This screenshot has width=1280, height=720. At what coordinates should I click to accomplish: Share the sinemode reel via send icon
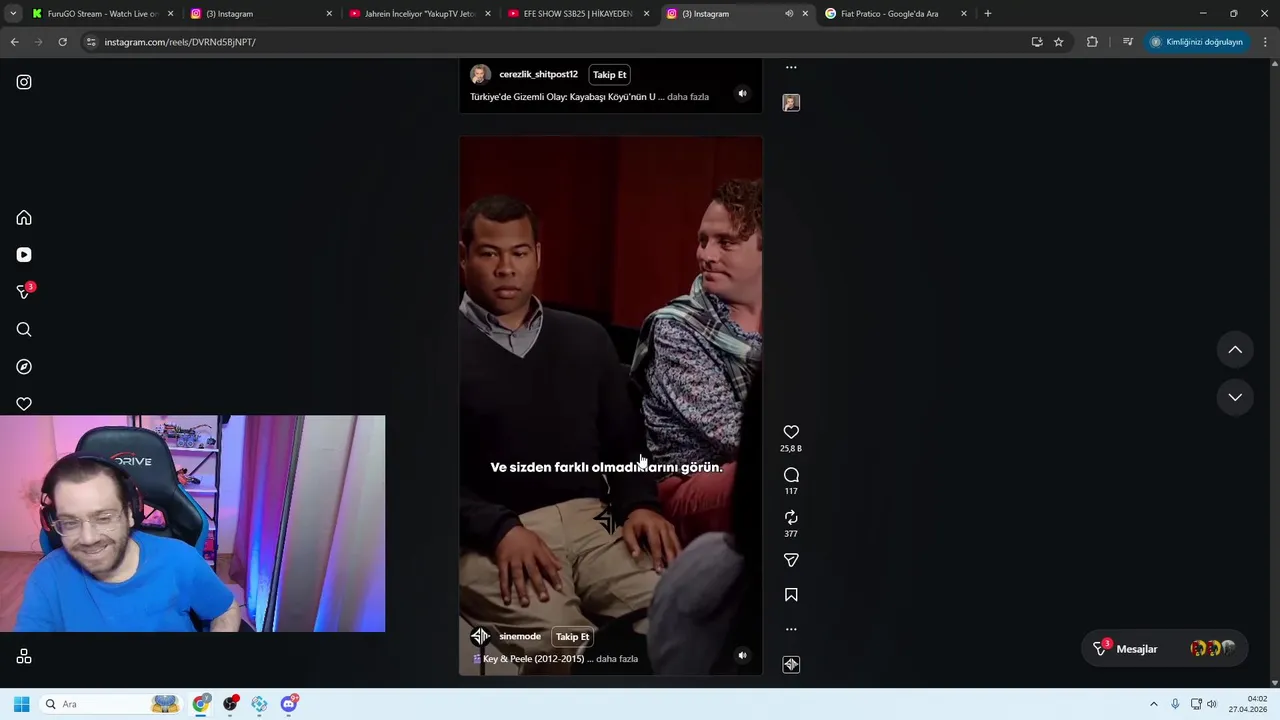(791, 560)
